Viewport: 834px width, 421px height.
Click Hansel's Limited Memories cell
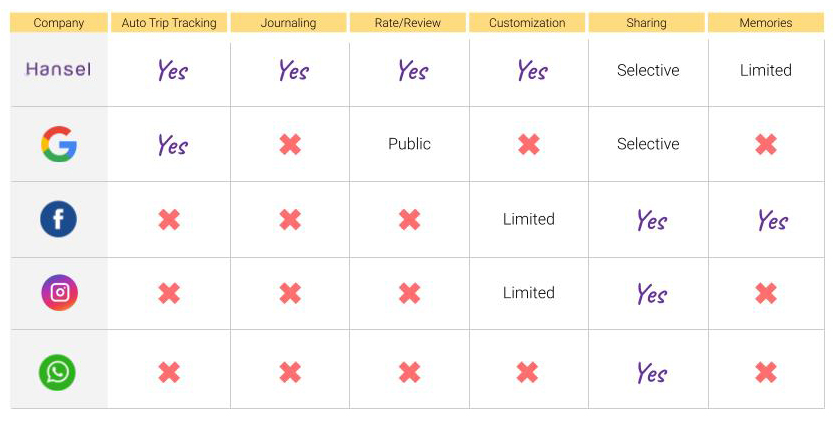766,70
